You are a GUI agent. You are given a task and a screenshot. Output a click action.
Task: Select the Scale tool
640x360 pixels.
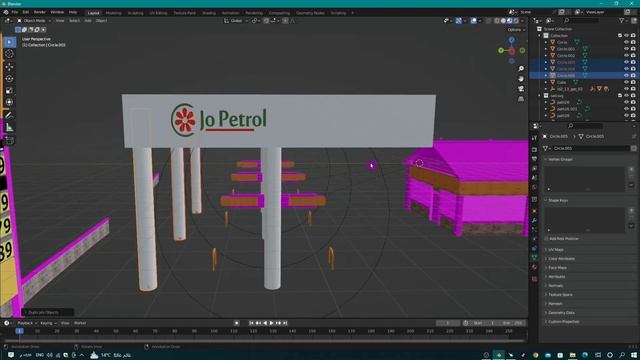coord(9,90)
